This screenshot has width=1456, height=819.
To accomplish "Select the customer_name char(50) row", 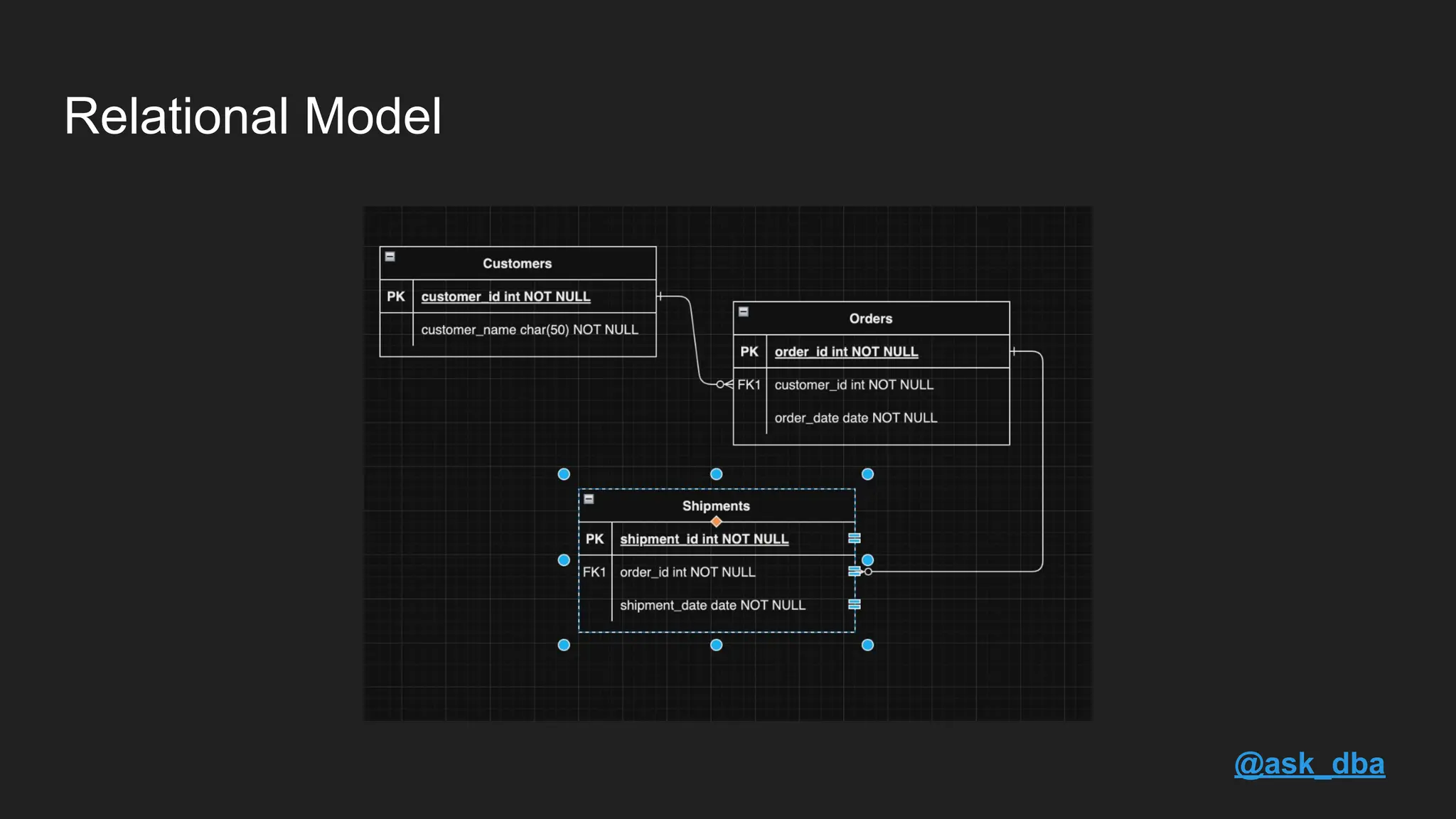I will pos(529,330).
